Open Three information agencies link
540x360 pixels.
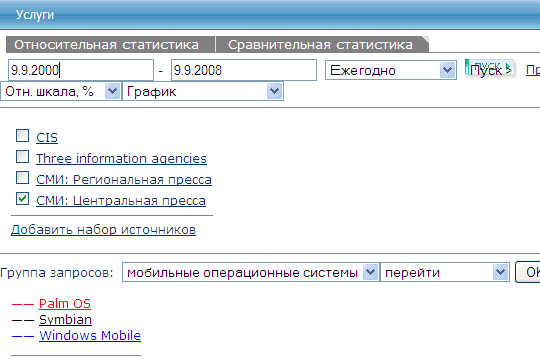pyautogui.click(x=121, y=158)
